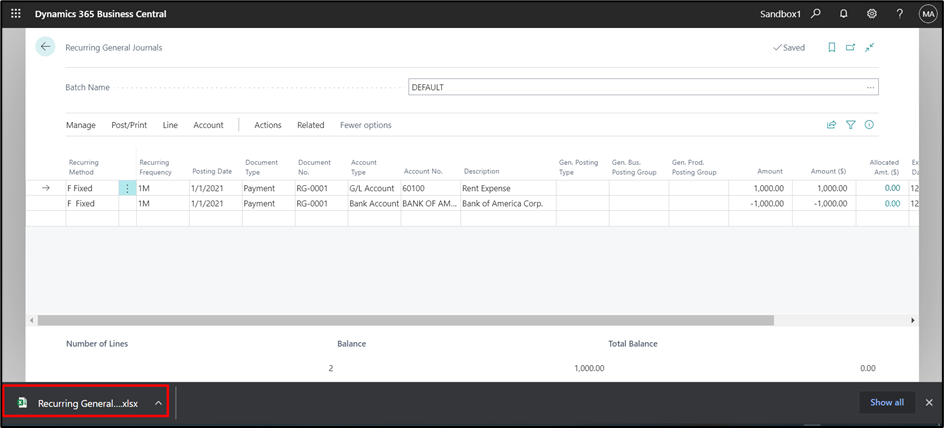Select the first row arrow indicator
The image size is (944, 428).
tap(45, 188)
